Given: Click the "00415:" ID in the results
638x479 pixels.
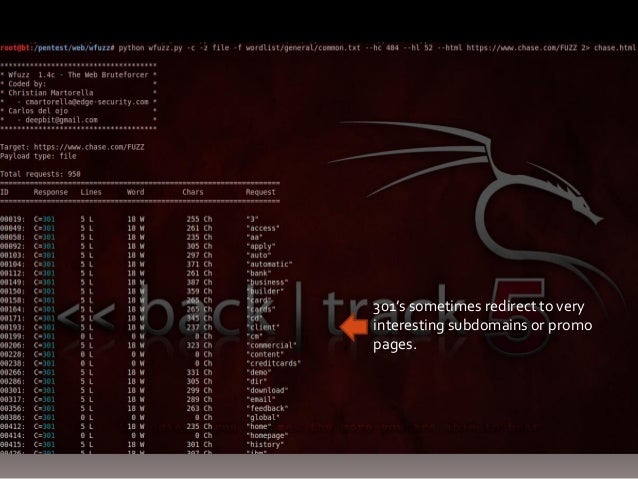Looking at the screenshot, I should tap(13, 444).
